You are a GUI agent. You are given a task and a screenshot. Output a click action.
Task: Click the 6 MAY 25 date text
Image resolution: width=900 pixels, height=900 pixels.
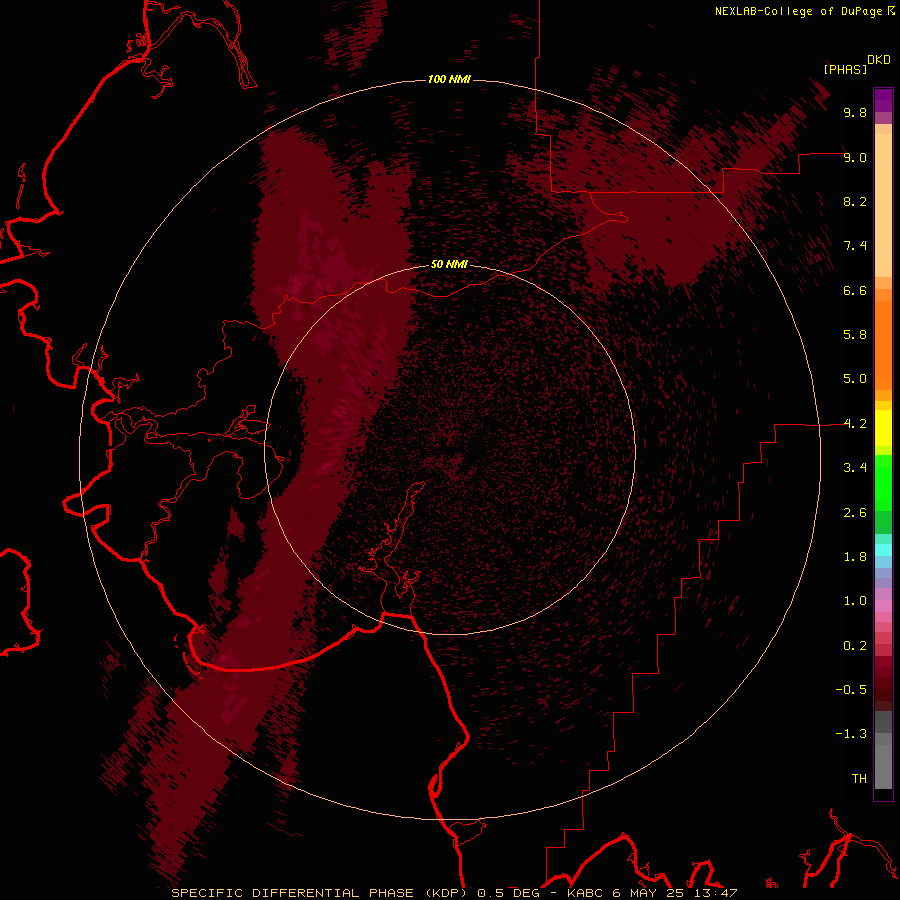647,893
